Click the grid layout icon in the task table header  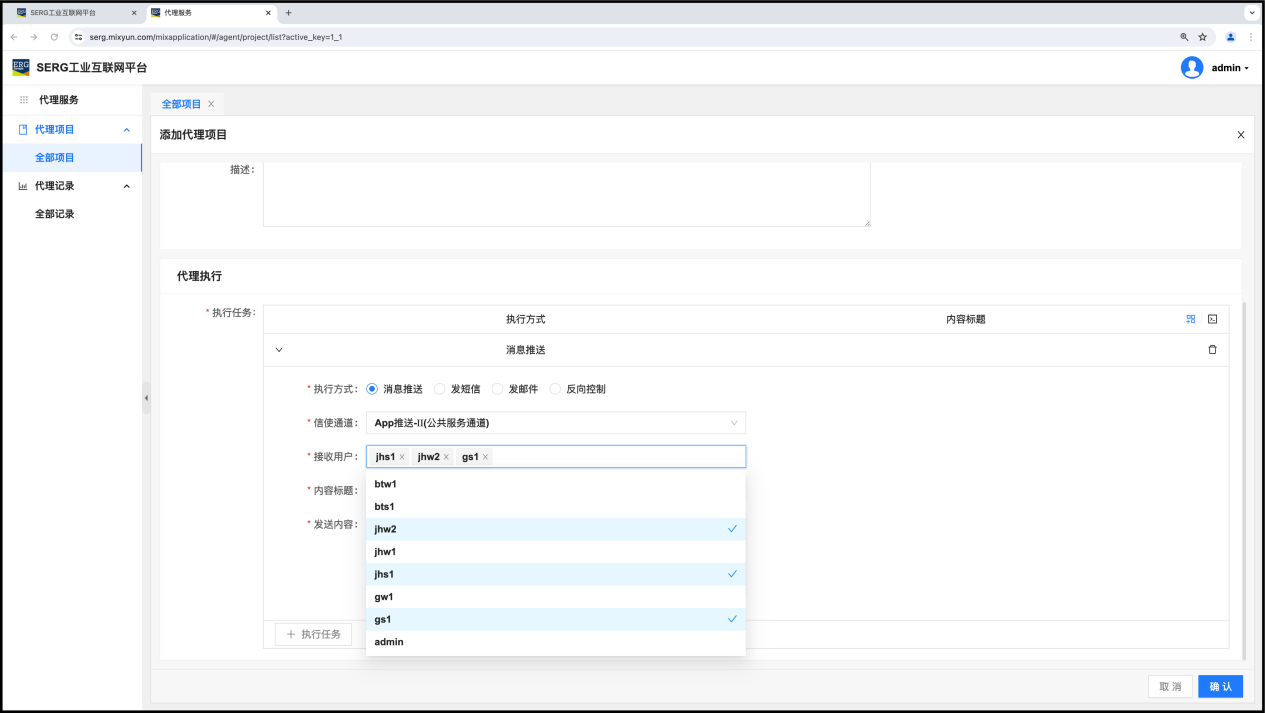(x=1191, y=319)
